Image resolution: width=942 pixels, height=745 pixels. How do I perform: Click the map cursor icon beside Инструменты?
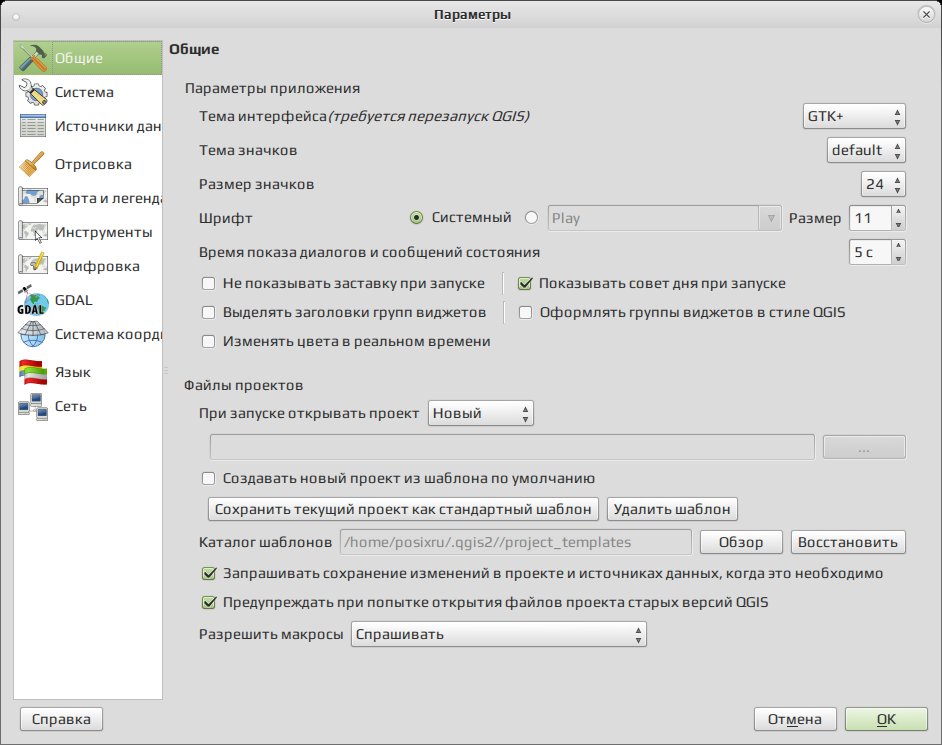(33, 232)
